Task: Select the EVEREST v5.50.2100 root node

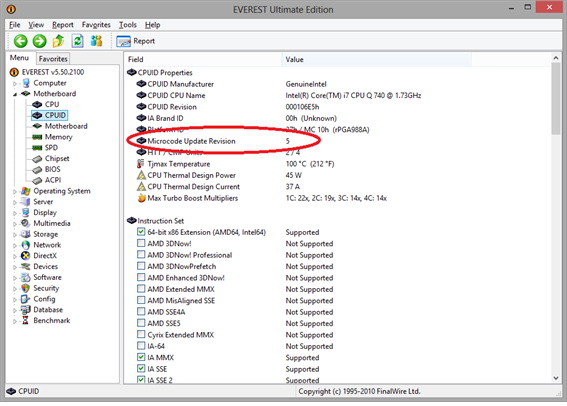Action: [47, 72]
